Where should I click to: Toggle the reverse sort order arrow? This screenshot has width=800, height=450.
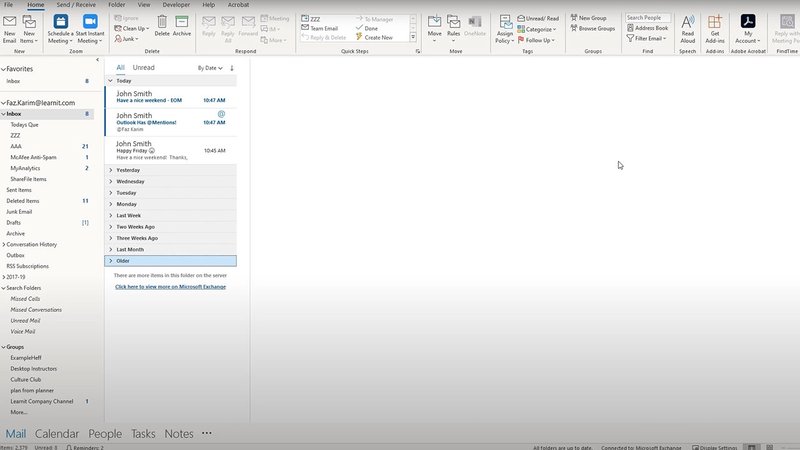232,68
